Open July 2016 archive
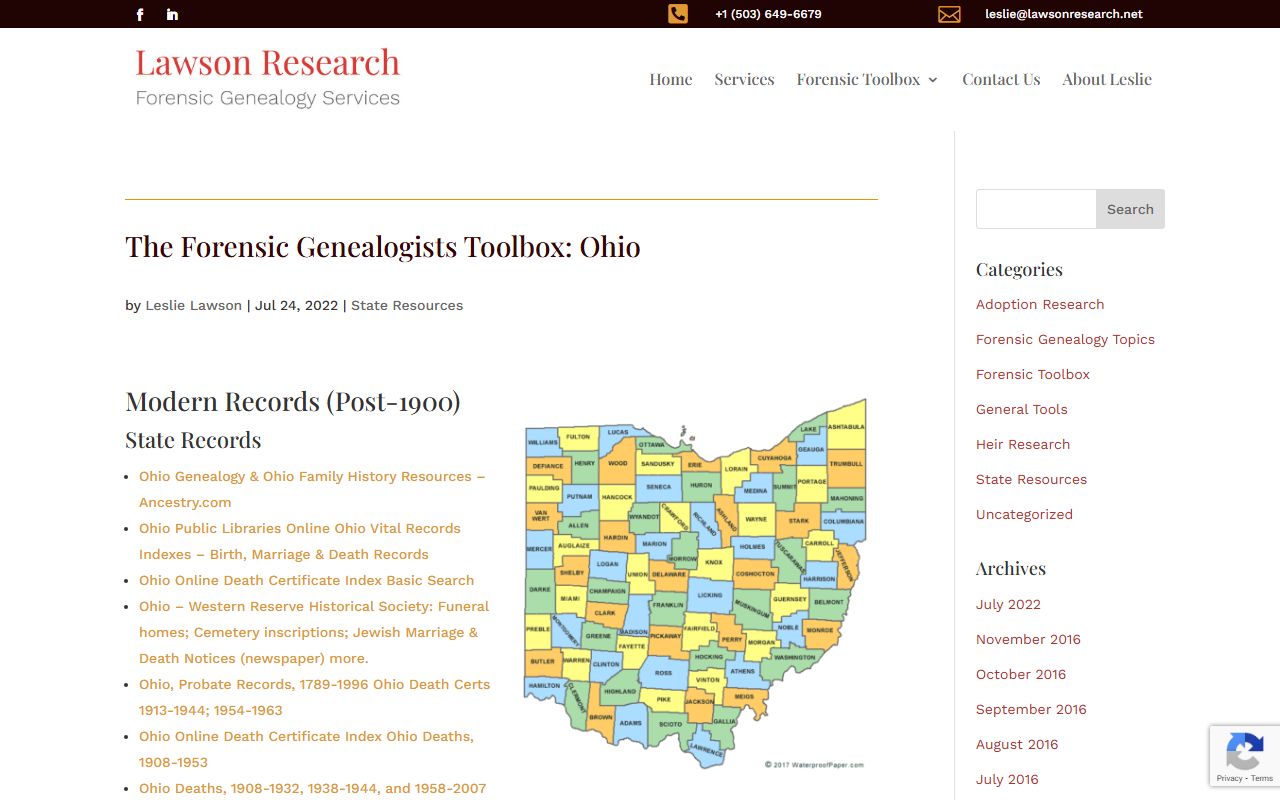This screenshot has width=1280, height=800. (x=1007, y=779)
